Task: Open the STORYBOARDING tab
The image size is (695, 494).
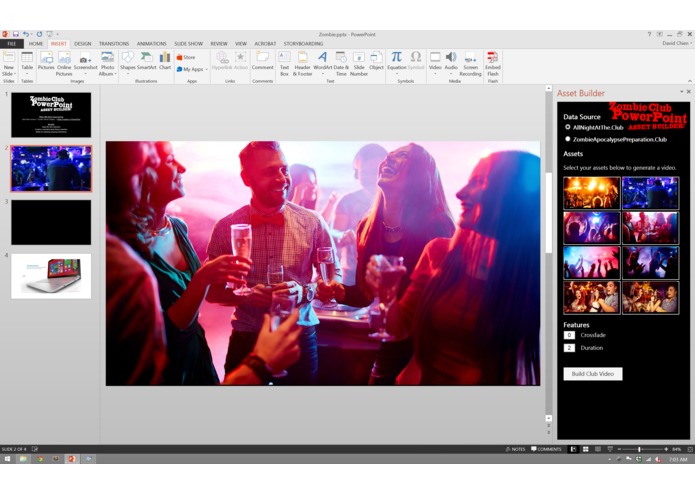Action: click(303, 44)
